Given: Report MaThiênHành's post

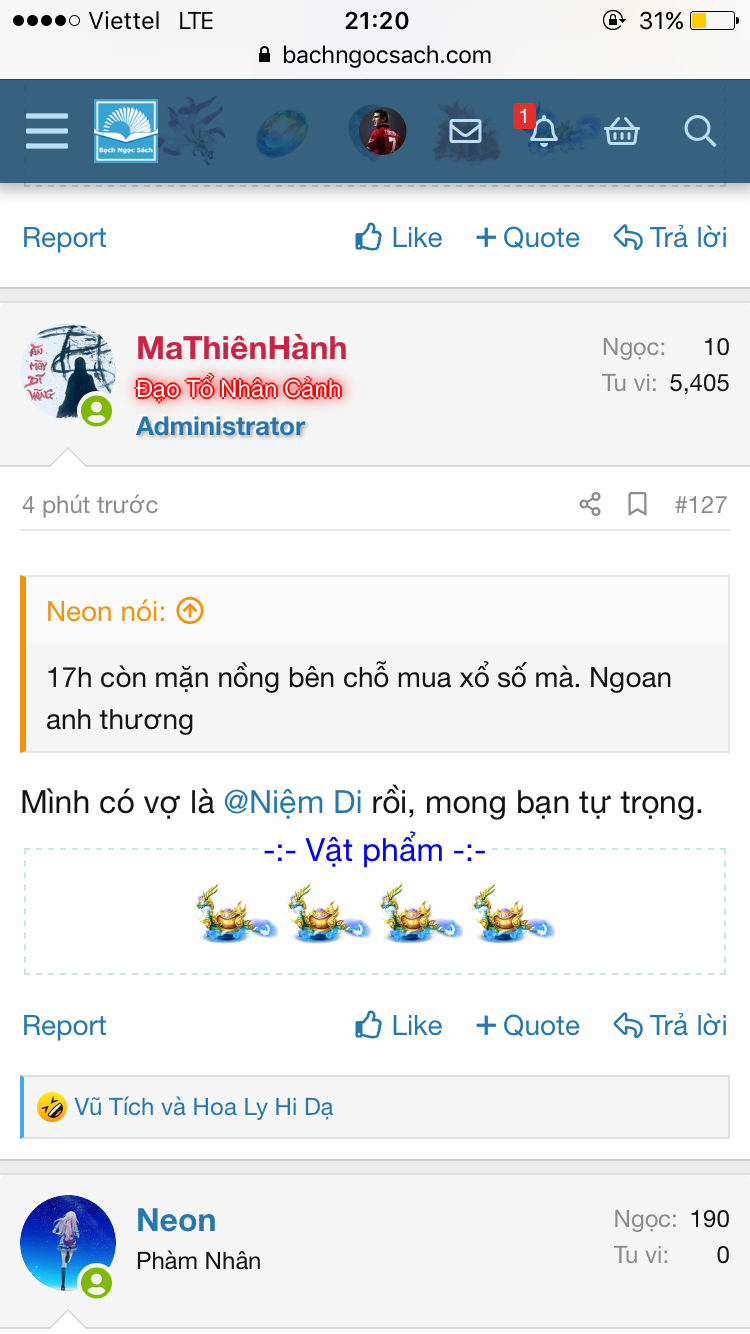Looking at the screenshot, I should pyautogui.click(x=64, y=1025).
